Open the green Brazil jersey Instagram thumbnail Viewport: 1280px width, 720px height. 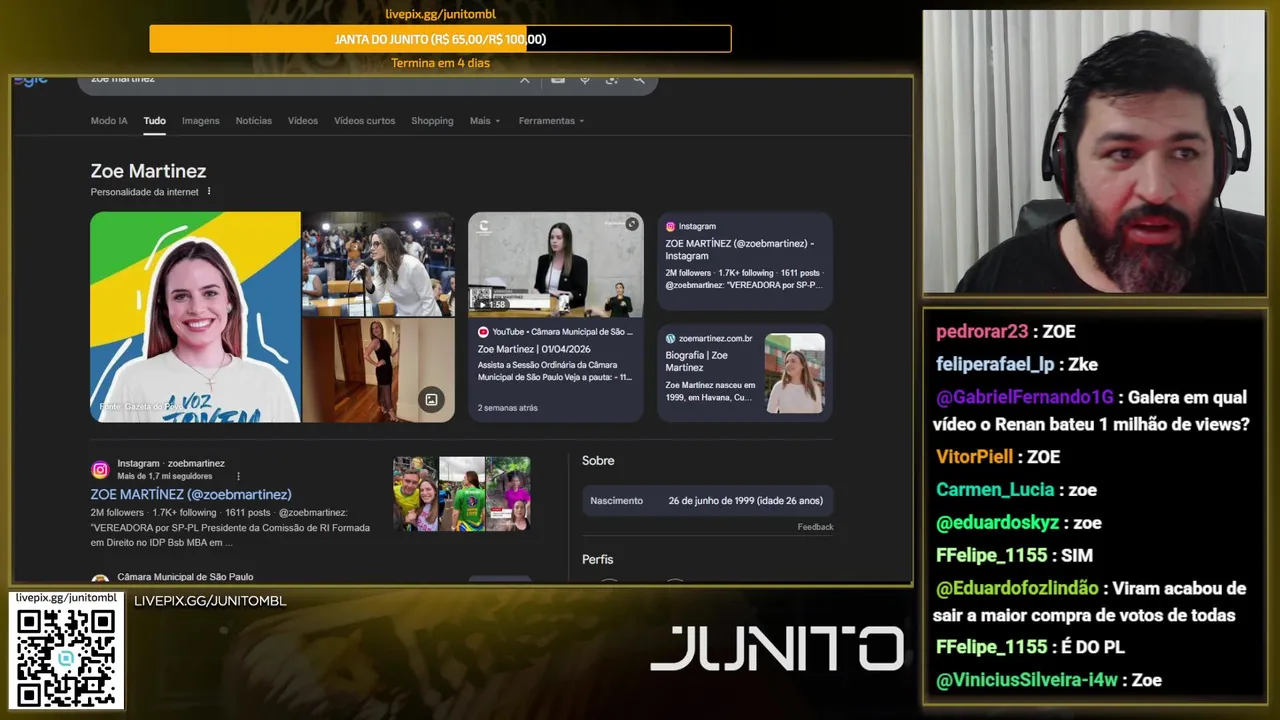pos(462,494)
